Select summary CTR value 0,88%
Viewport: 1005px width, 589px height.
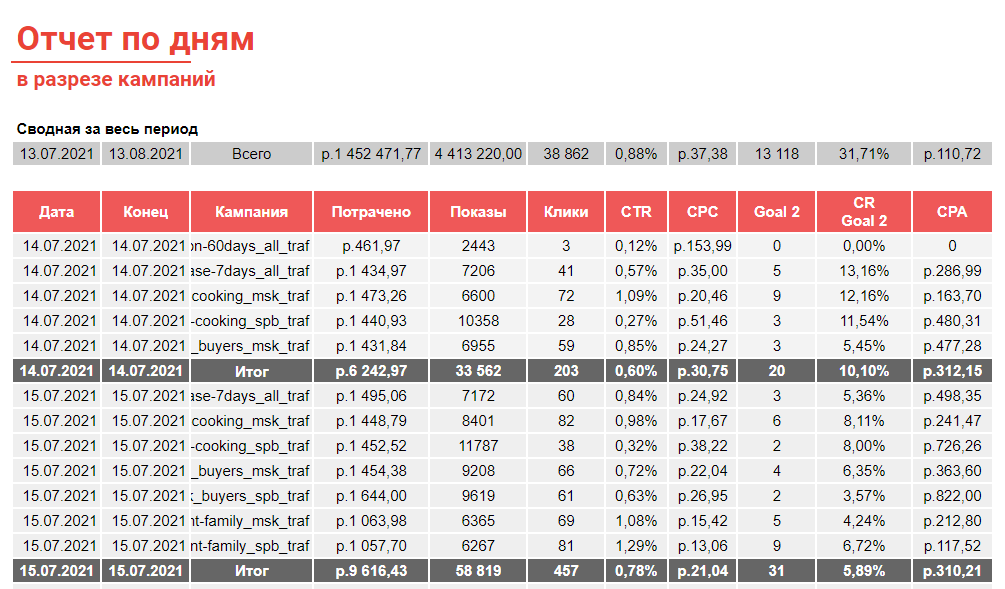click(636, 154)
